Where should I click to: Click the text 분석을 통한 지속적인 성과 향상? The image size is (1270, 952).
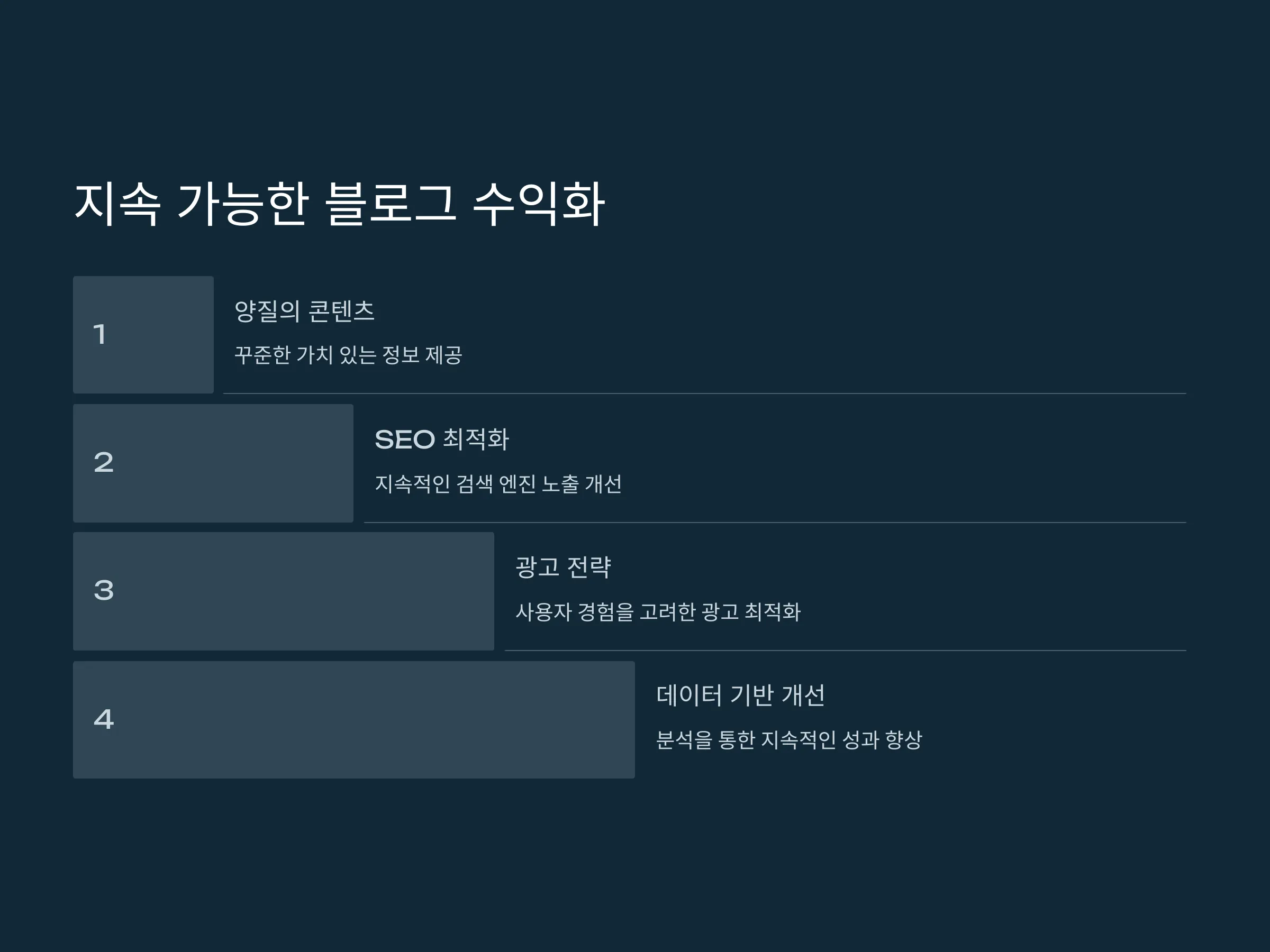789,740
